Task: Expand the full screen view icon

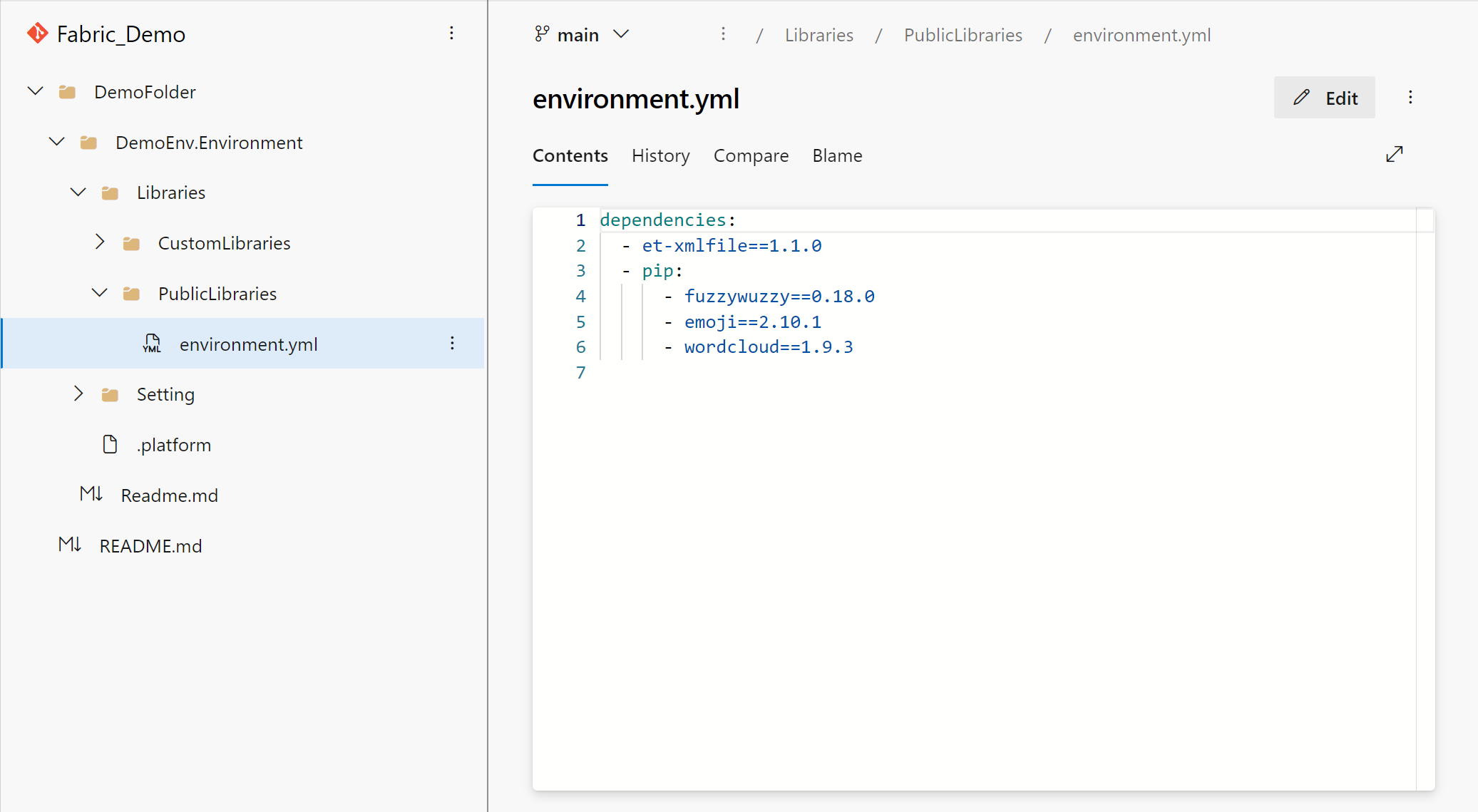Action: tap(1394, 155)
